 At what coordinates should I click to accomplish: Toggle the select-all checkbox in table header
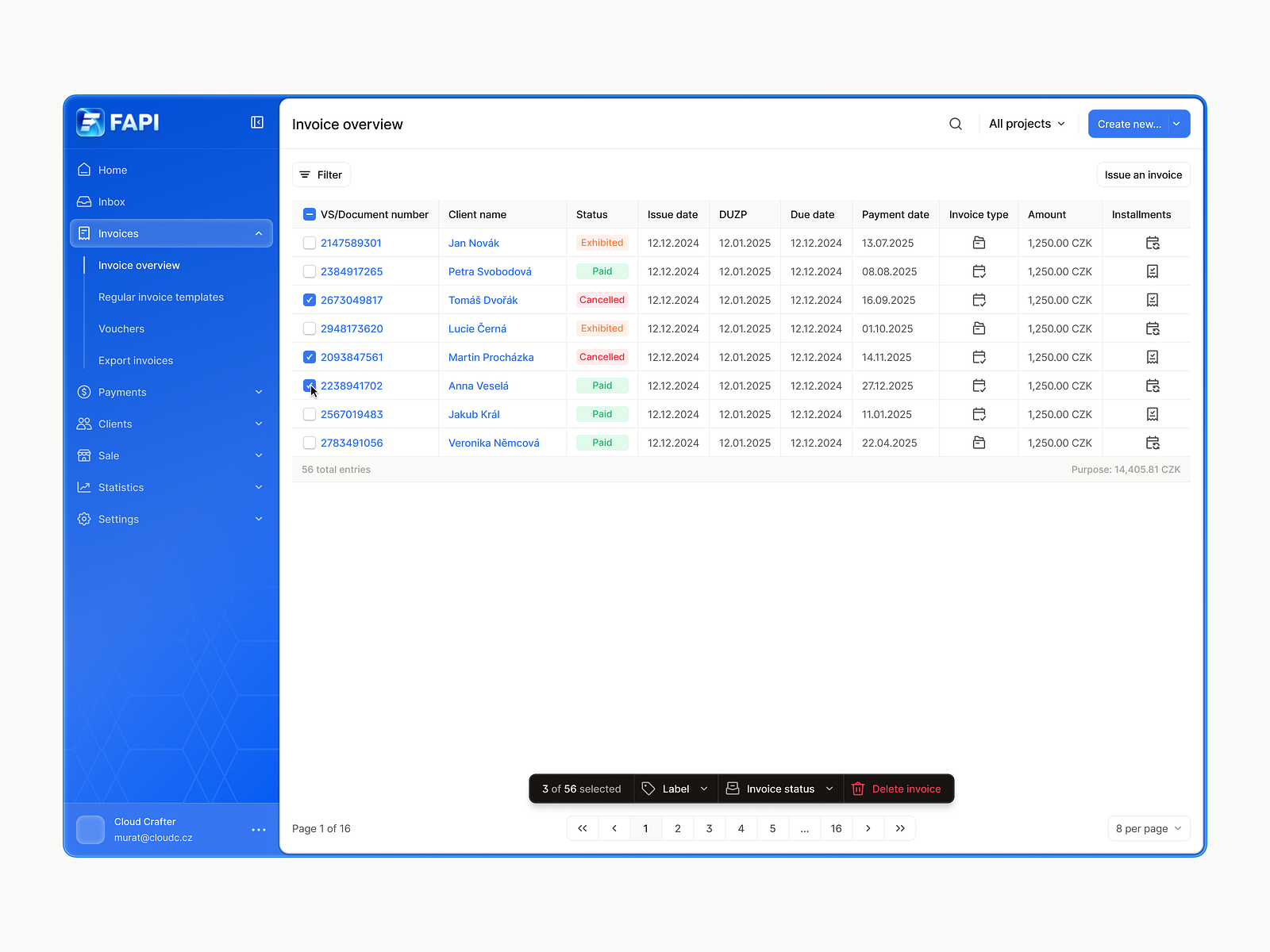(309, 214)
